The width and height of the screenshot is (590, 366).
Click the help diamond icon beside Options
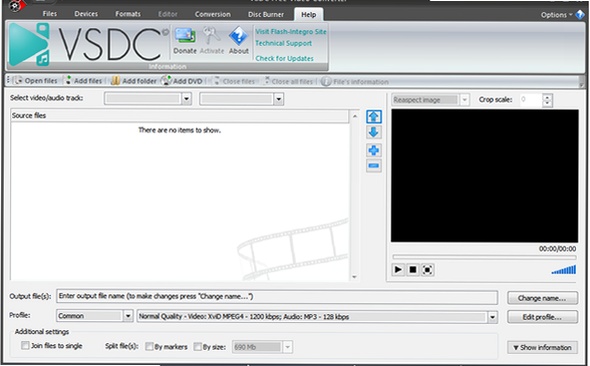pos(580,15)
